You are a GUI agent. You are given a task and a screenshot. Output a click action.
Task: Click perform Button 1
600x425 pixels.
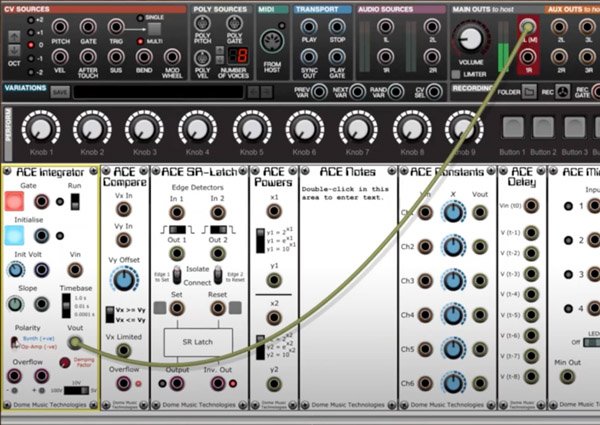(x=513, y=127)
